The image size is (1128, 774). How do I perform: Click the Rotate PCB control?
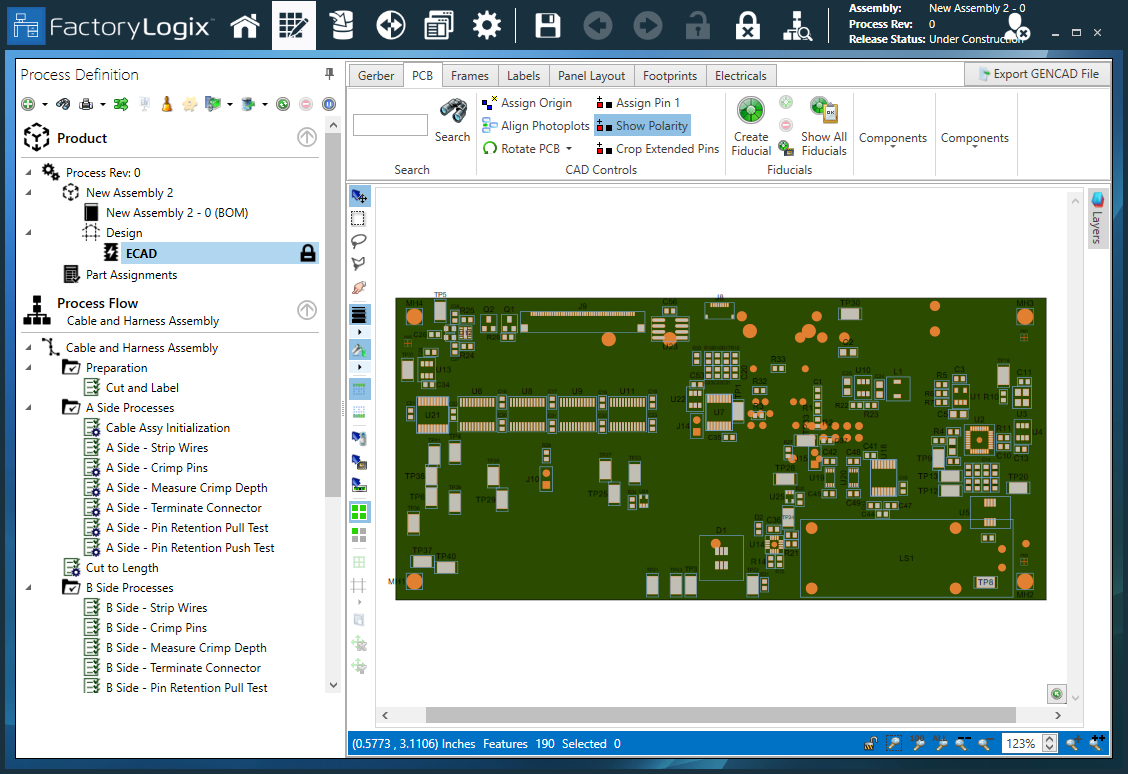point(531,148)
